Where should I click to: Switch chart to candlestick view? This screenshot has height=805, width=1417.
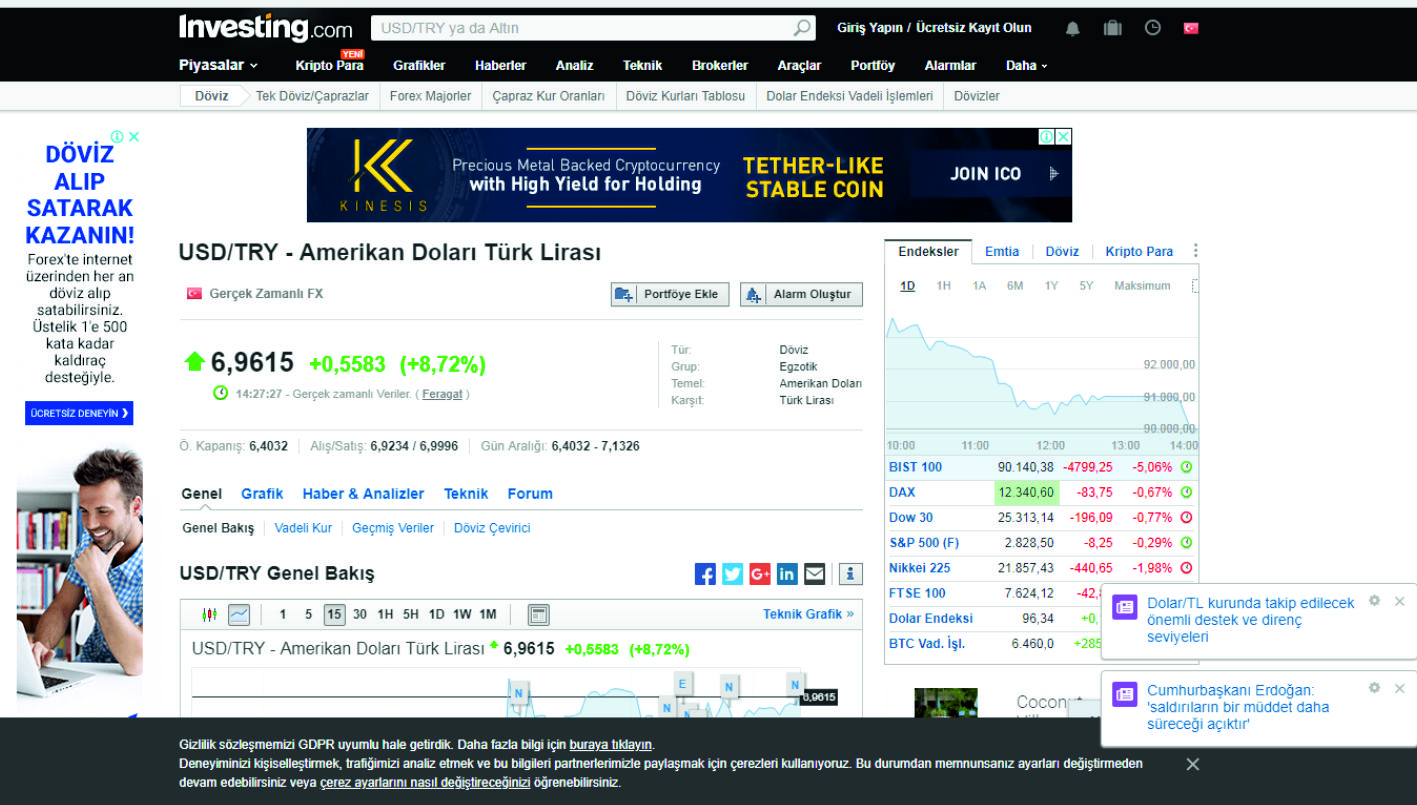[x=209, y=614]
